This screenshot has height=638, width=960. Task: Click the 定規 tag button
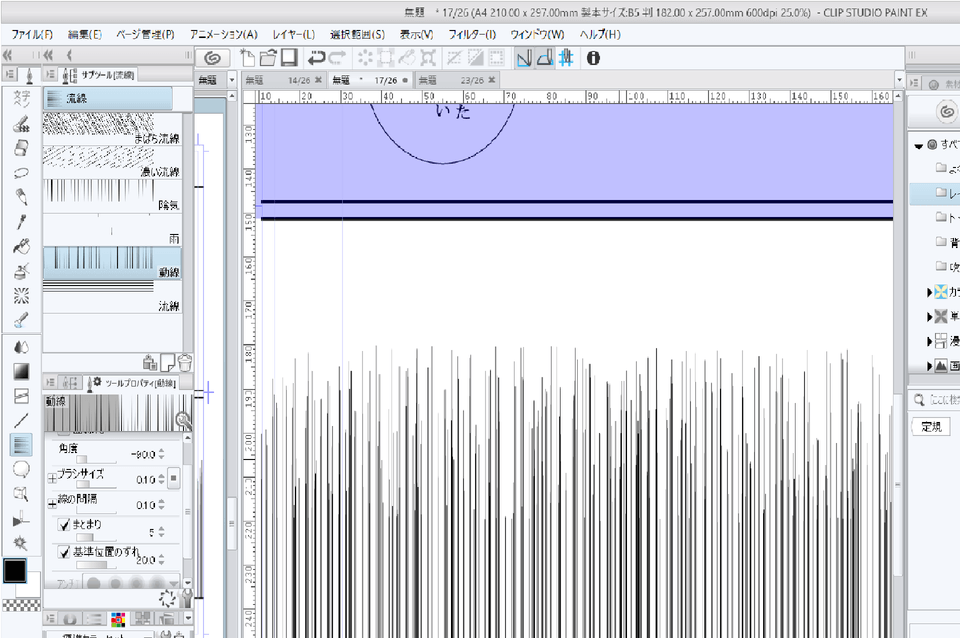pyautogui.click(x=930, y=427)
